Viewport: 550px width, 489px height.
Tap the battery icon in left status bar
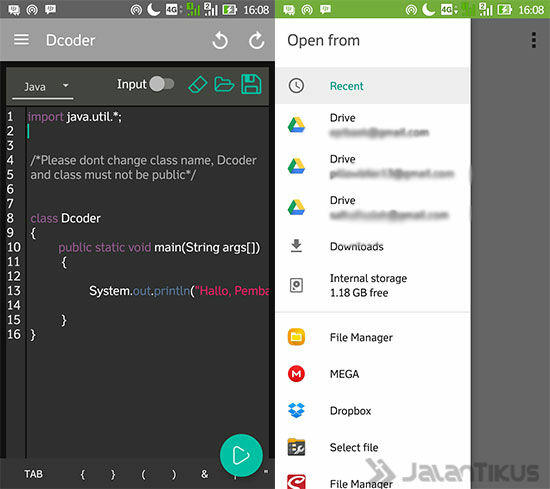tap(229, 9)
